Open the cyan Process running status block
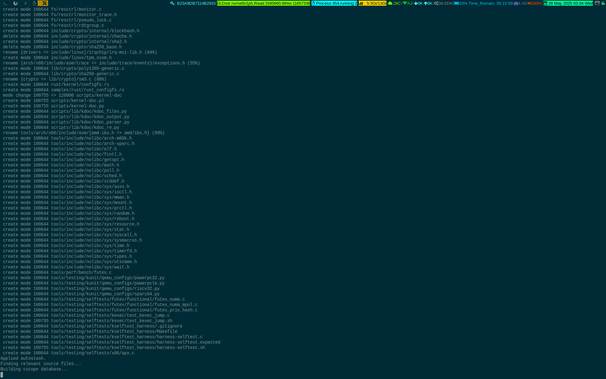 pos(334,3)
